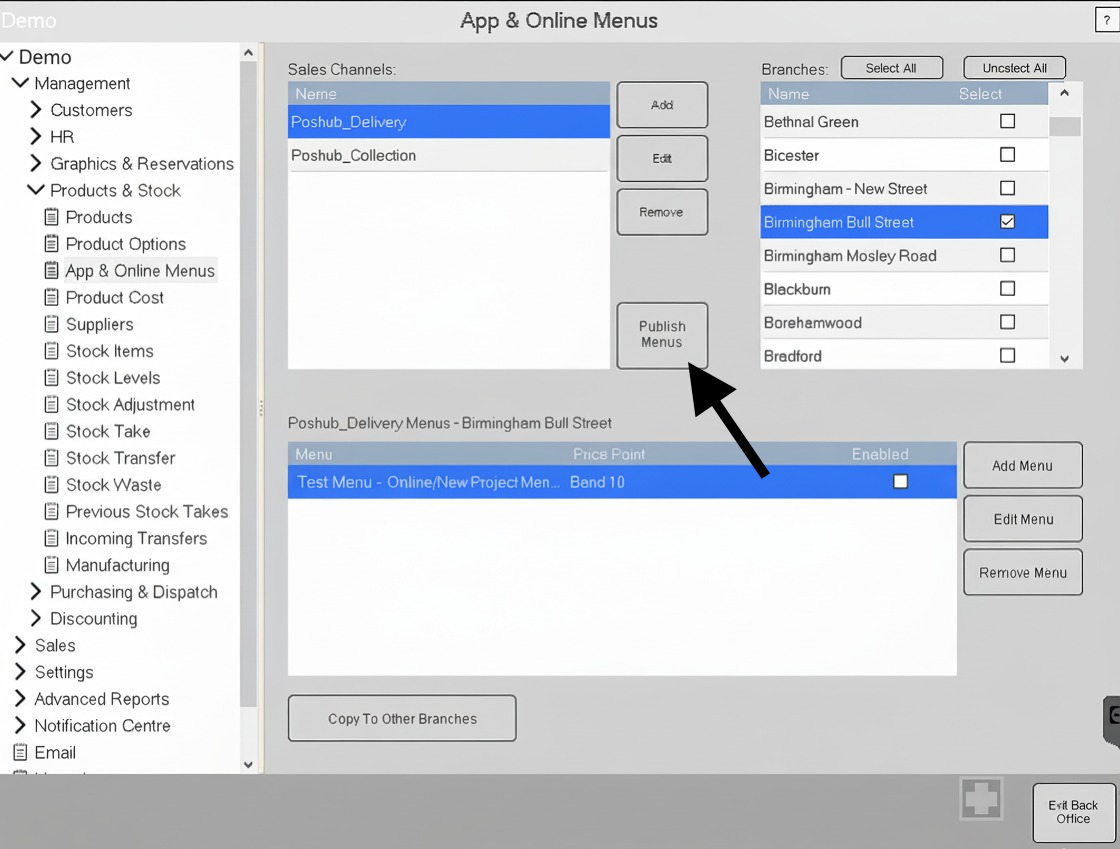Viewport: 1120px width, 849px height.
Task: Click the Email icon at sidebar bottom
Action: (18, 752)
